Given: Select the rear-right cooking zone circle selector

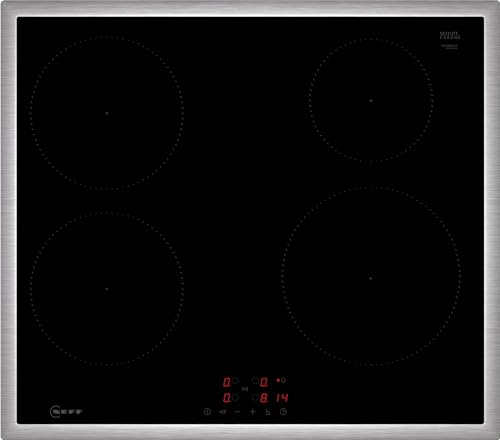Looking at the screenshot, I should (x=255, y=380).
